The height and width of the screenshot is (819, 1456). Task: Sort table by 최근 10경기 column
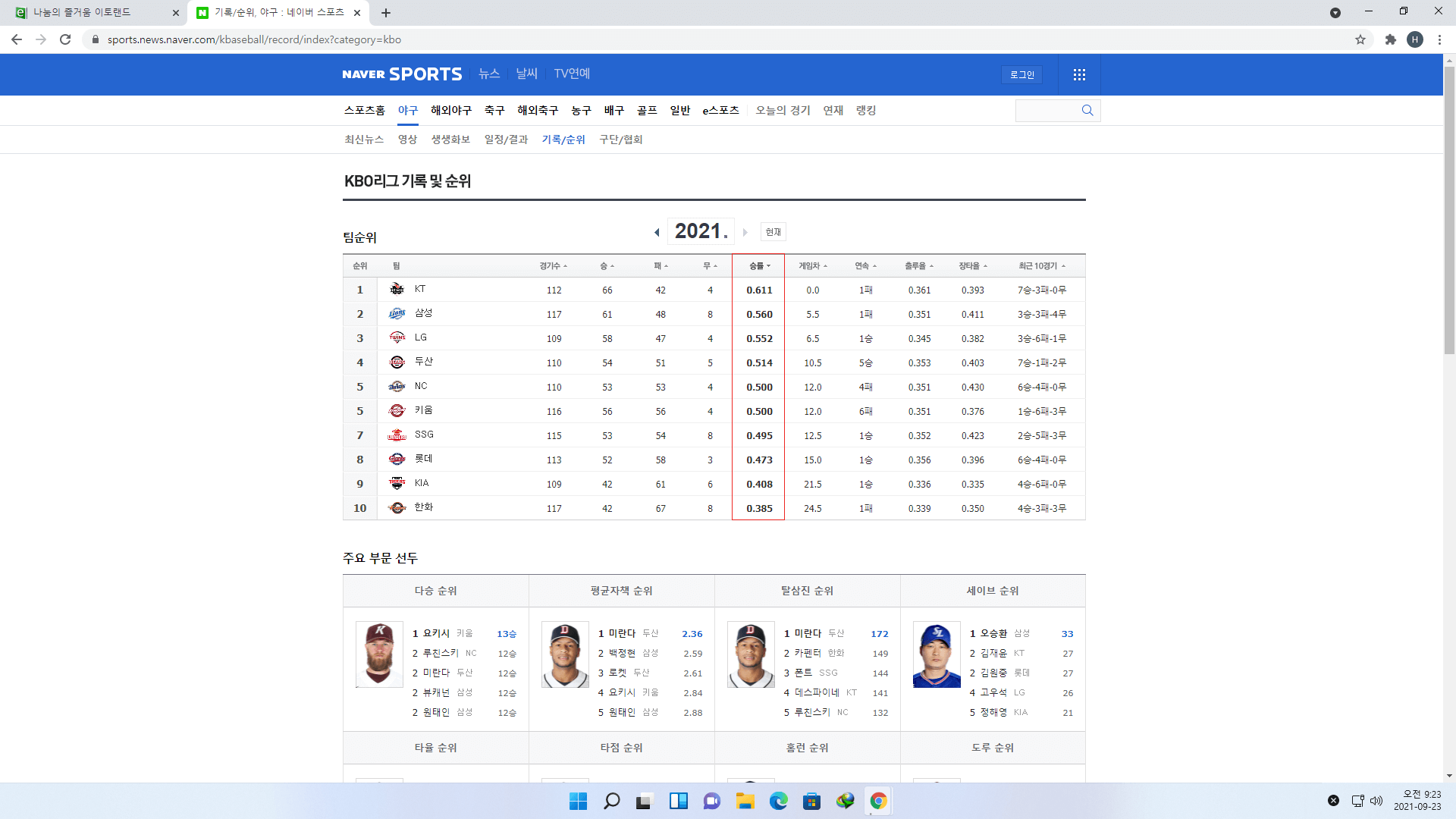(x=1041, y=266)
